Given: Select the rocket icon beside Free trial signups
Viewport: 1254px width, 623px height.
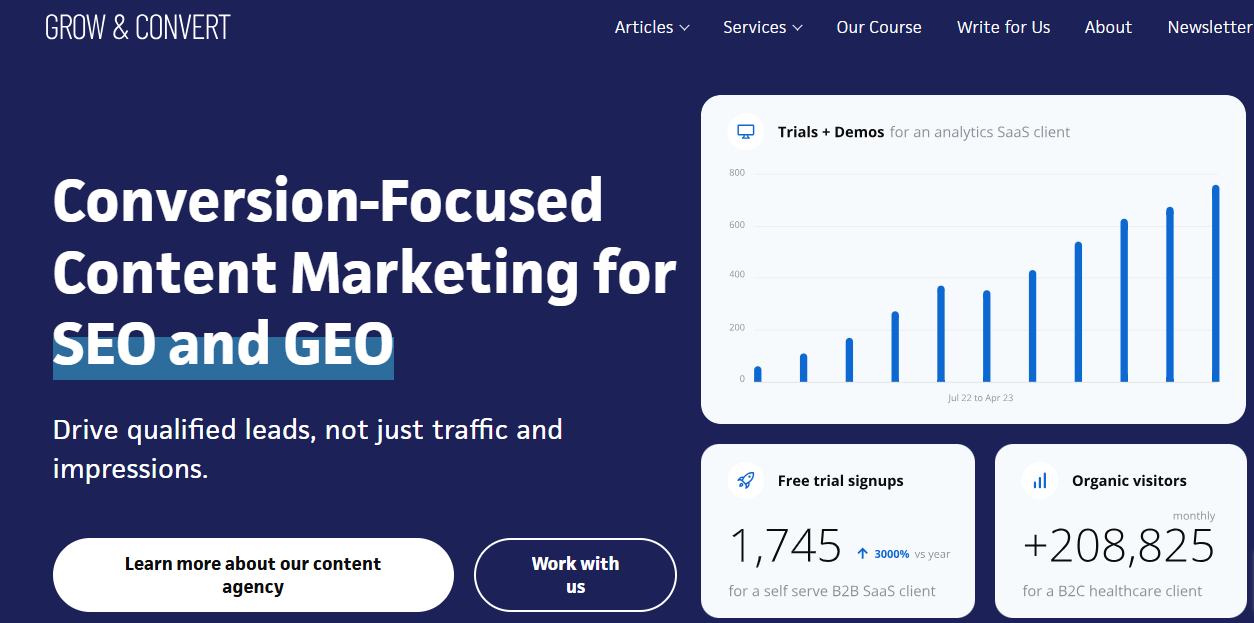Looking at the screenshot, I should pos(744,480).
